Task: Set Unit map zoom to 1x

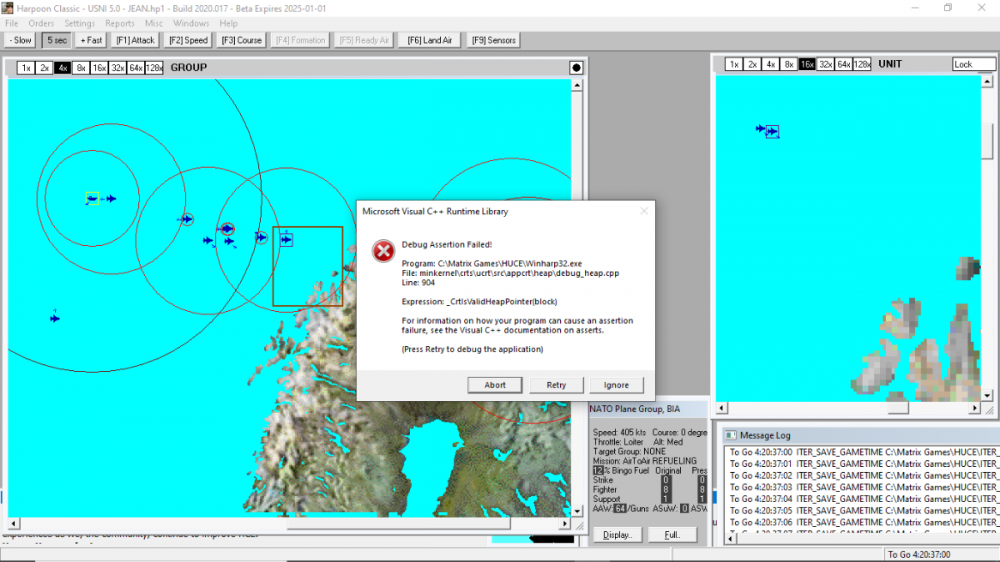Action: click(x=734, y=64)
